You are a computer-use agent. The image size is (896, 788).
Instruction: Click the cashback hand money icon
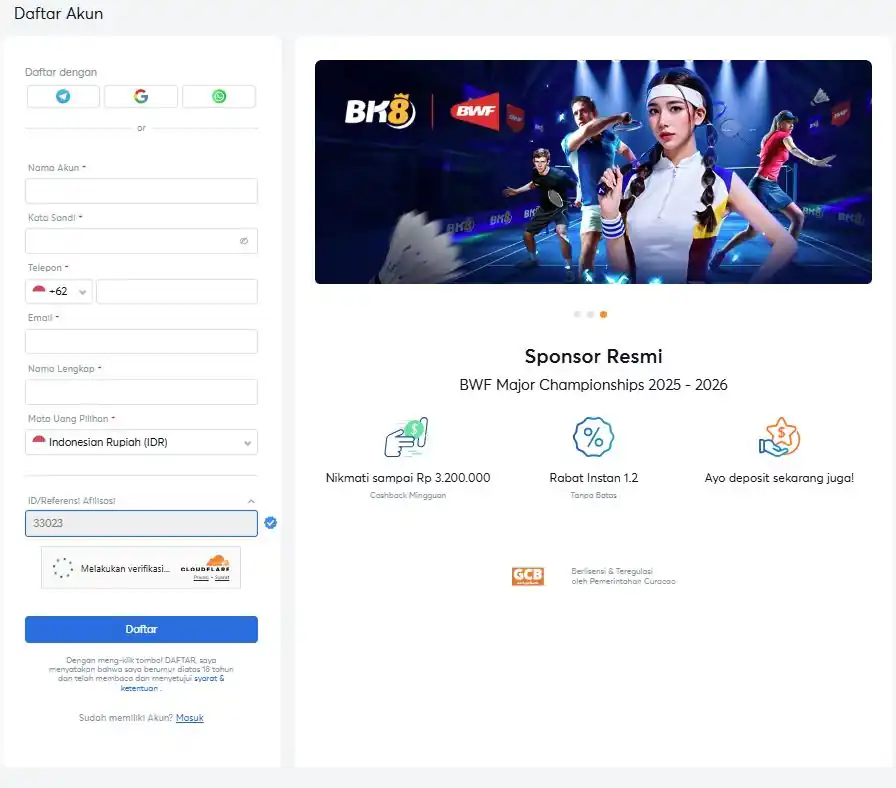[406, 437]
